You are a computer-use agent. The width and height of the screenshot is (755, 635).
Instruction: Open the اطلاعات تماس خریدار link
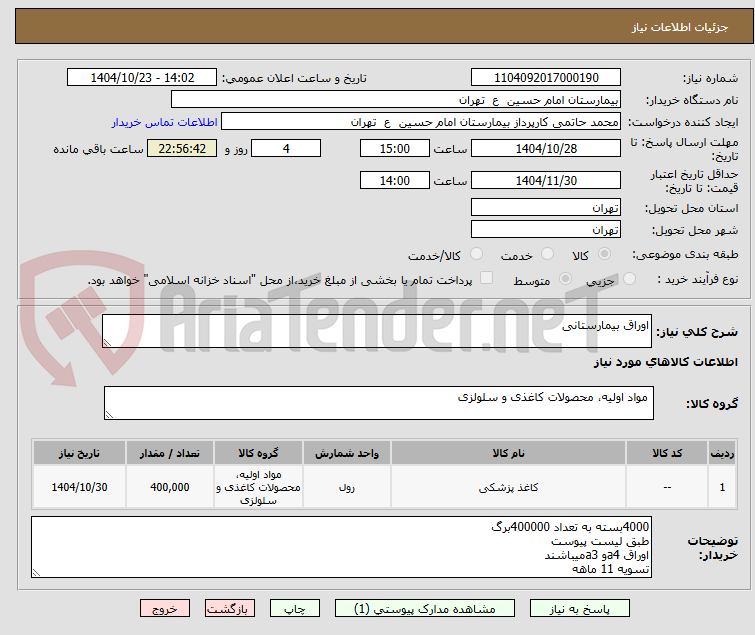tap(165, 122)
